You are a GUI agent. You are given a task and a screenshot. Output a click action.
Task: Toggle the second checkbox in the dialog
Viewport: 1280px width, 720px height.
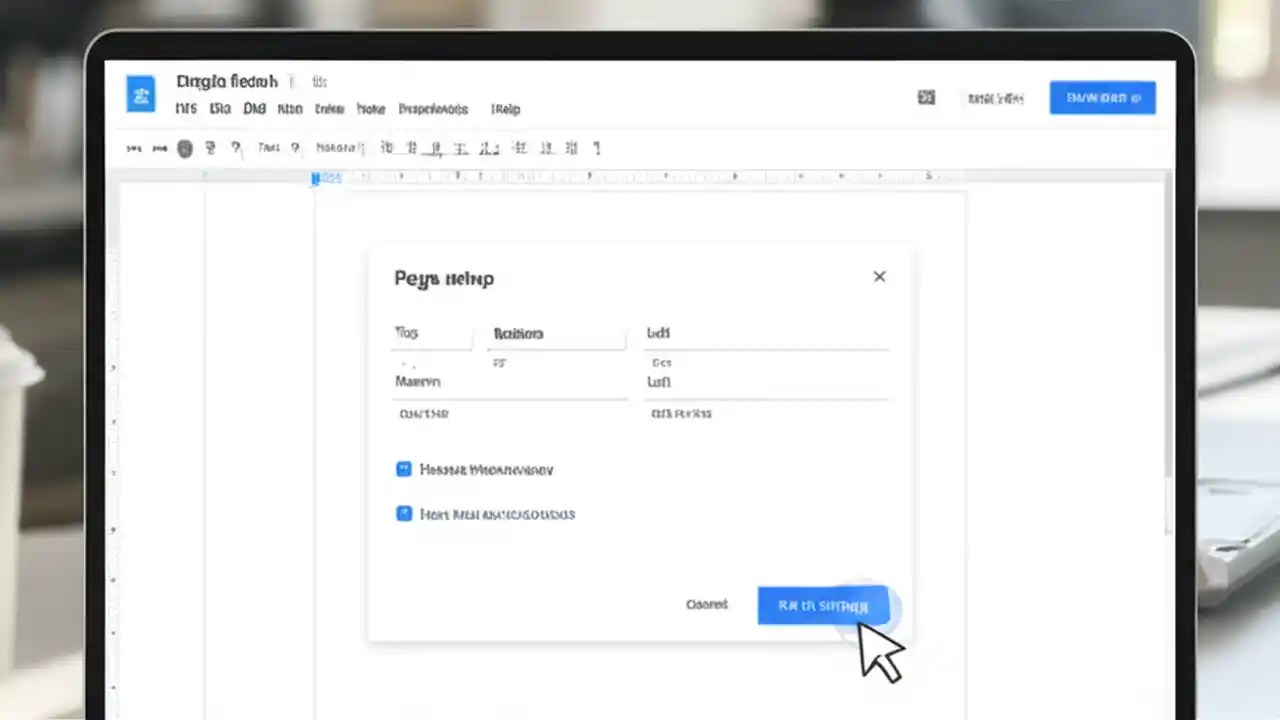403,513
